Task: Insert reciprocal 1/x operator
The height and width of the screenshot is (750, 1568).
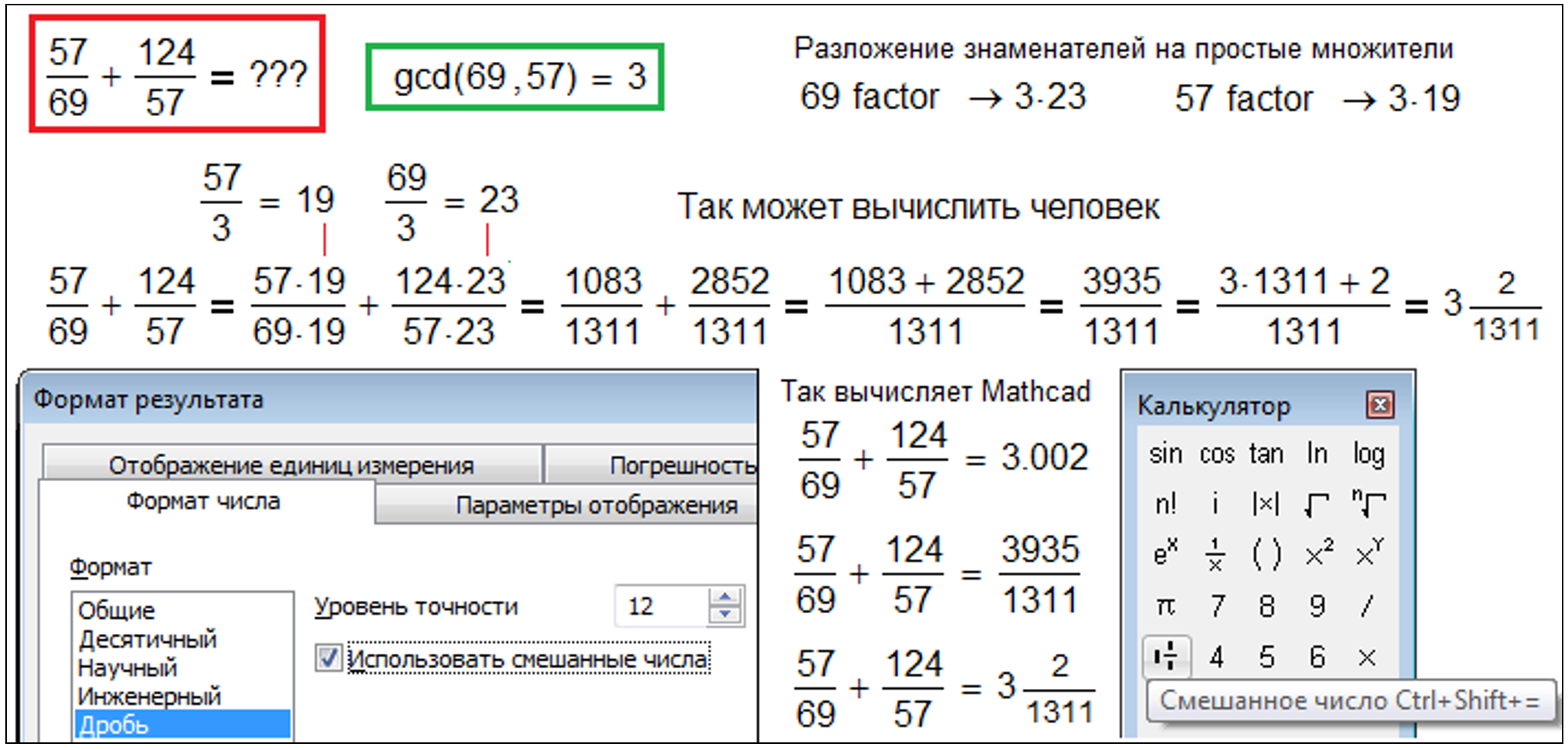Action: [x=1215, y=554]
